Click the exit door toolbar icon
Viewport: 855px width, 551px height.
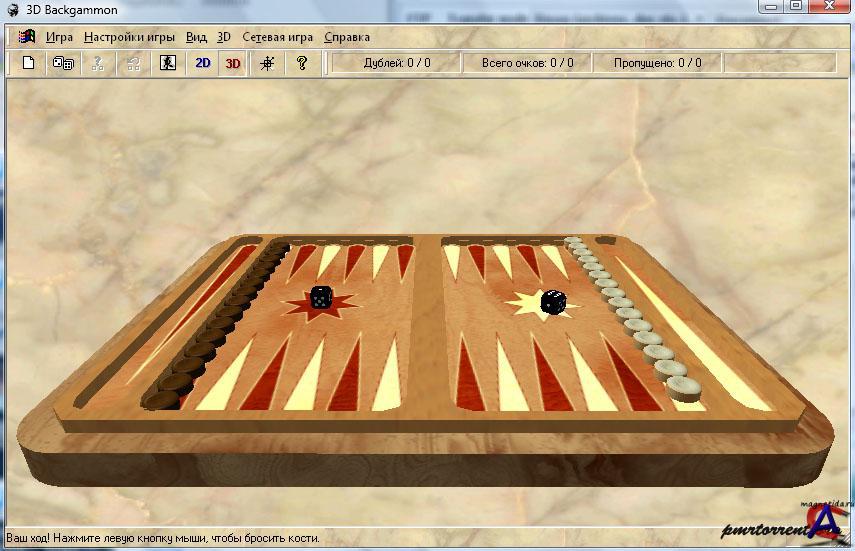(168, 63)
